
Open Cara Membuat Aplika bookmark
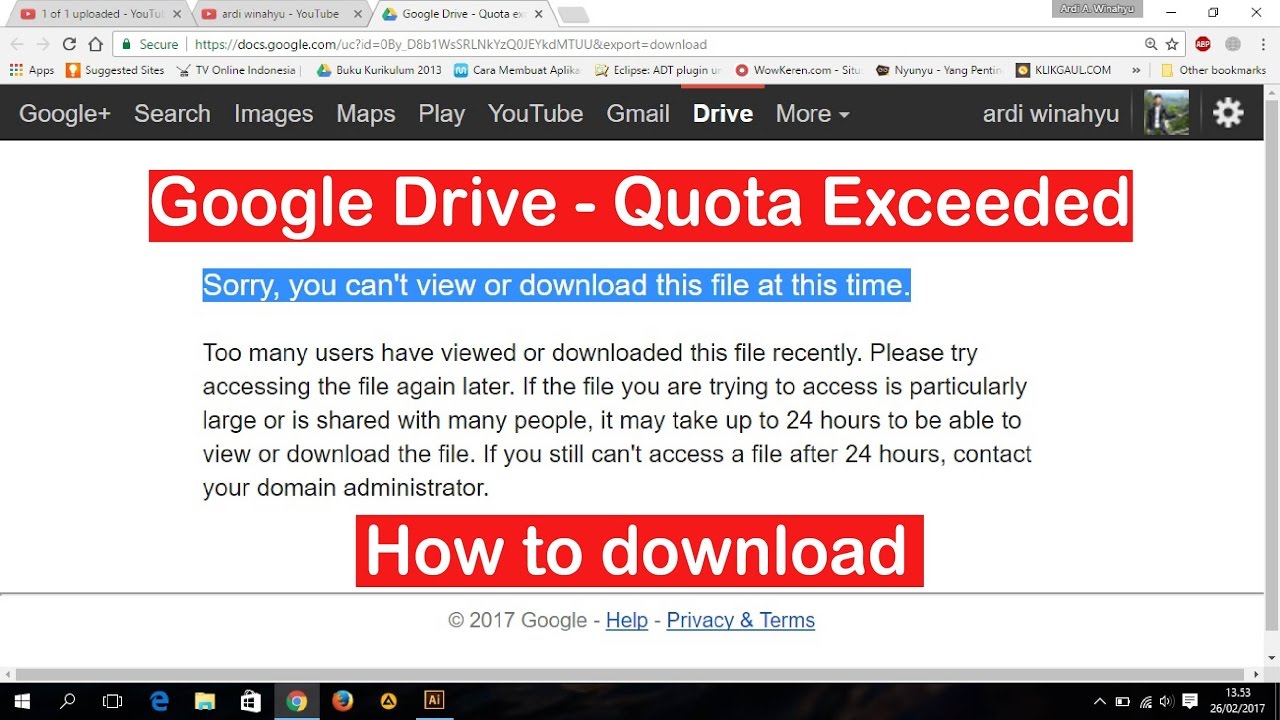click(517, 70)
